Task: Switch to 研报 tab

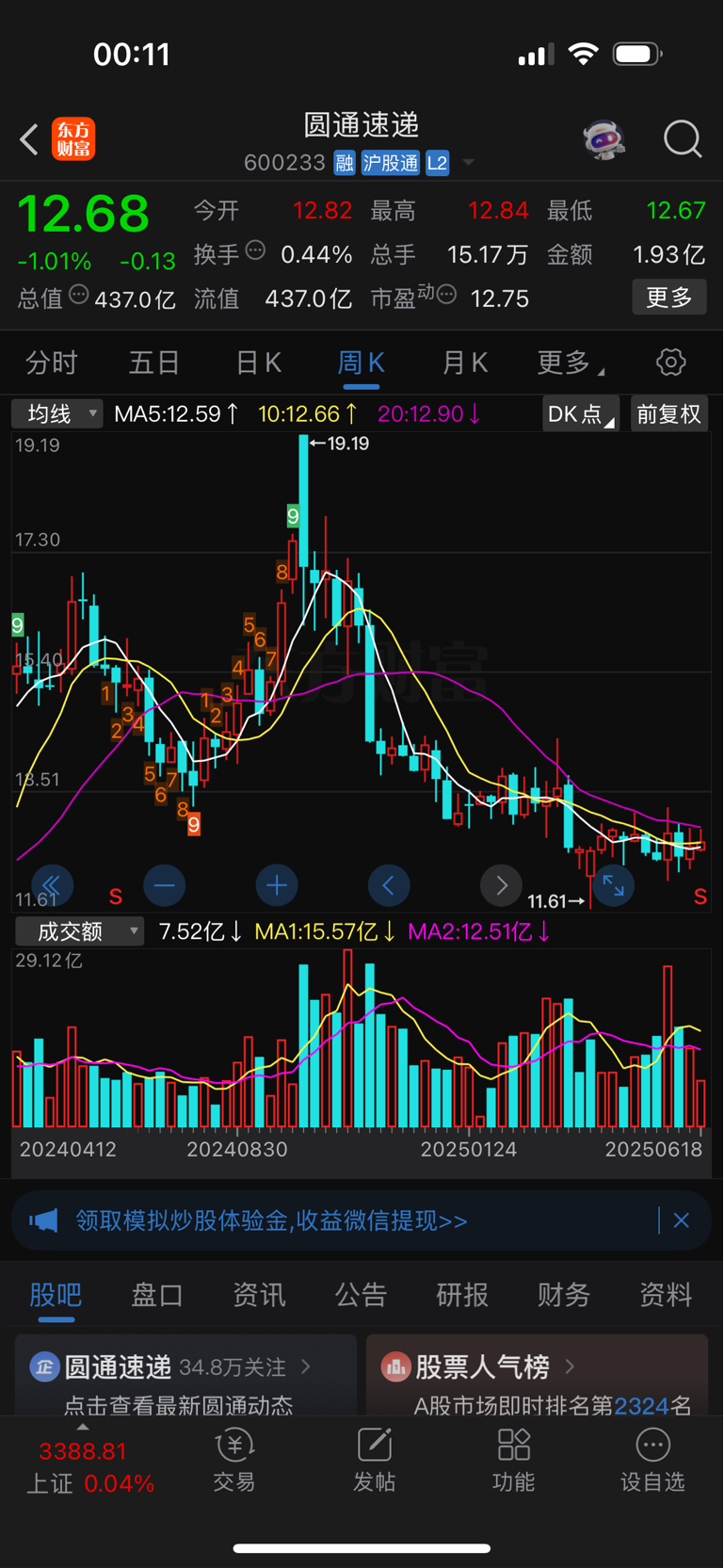Action: 462,1295
